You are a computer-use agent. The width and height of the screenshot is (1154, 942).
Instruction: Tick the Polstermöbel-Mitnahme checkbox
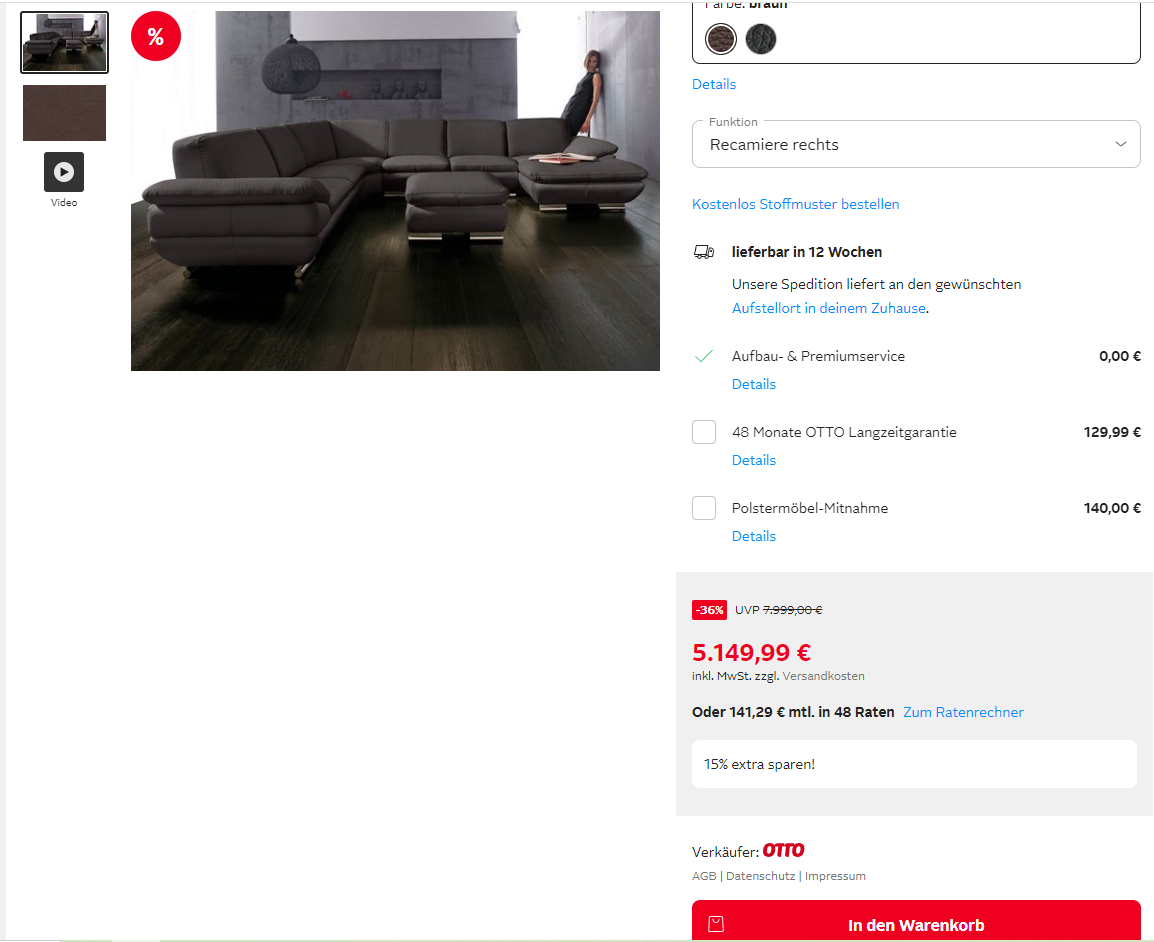click(x=704, y=508)
